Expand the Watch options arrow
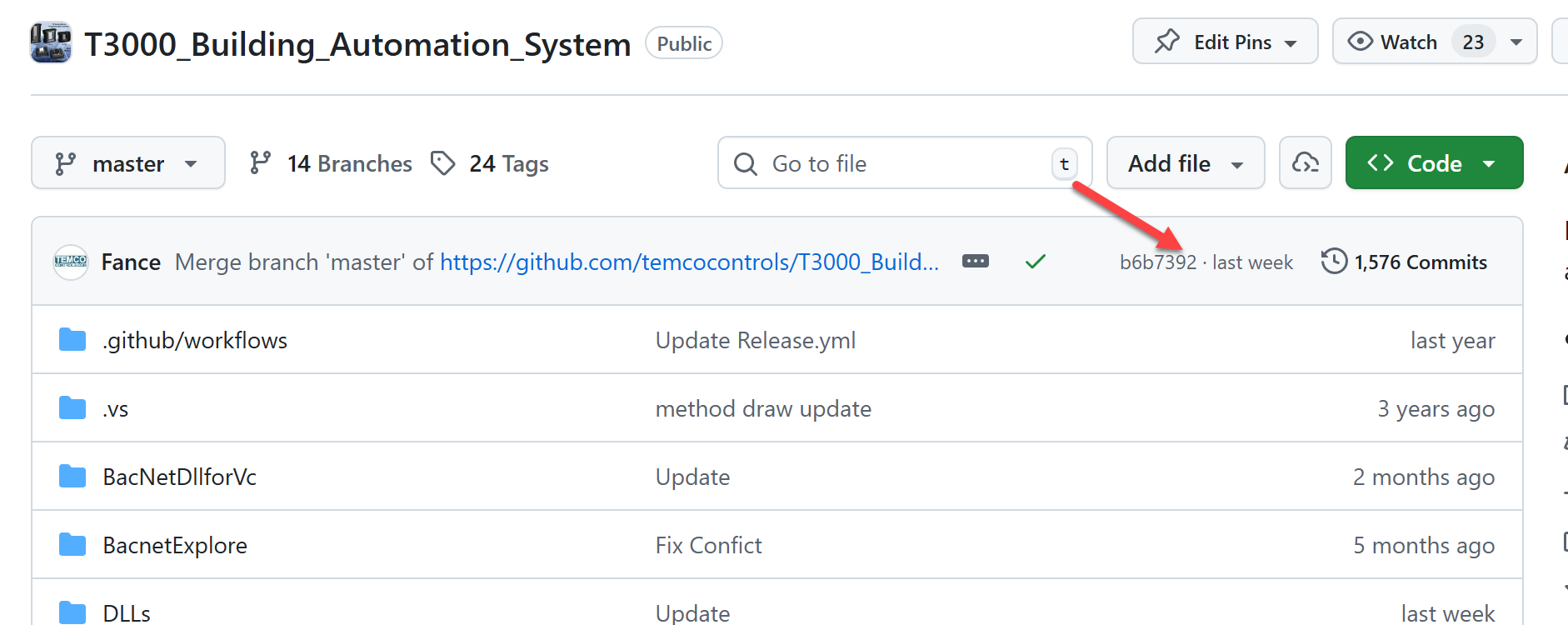The width and height of the screenshot is (1568, 625). [x=1516, y=42]
